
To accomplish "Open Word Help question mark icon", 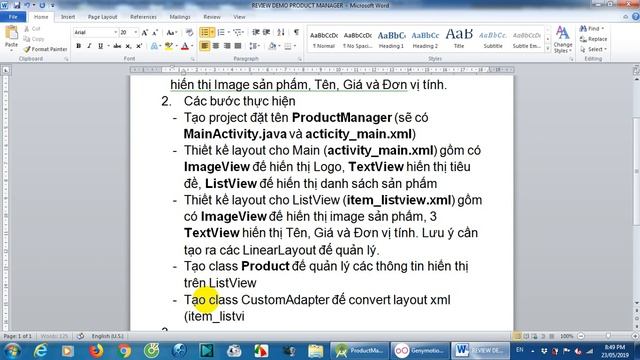I will 636,17.
